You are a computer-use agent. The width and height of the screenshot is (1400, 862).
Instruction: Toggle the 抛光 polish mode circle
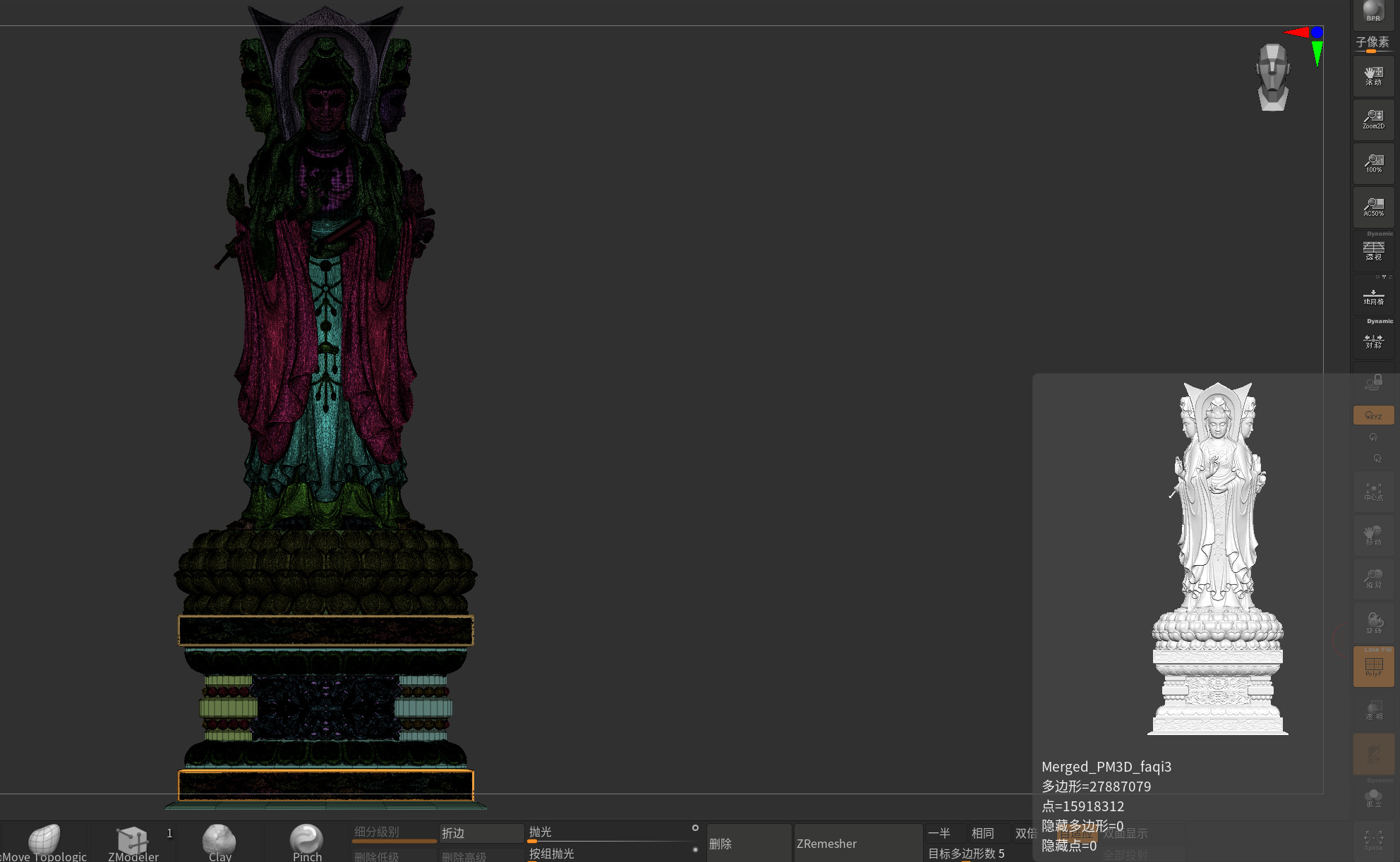coord(695,827)
